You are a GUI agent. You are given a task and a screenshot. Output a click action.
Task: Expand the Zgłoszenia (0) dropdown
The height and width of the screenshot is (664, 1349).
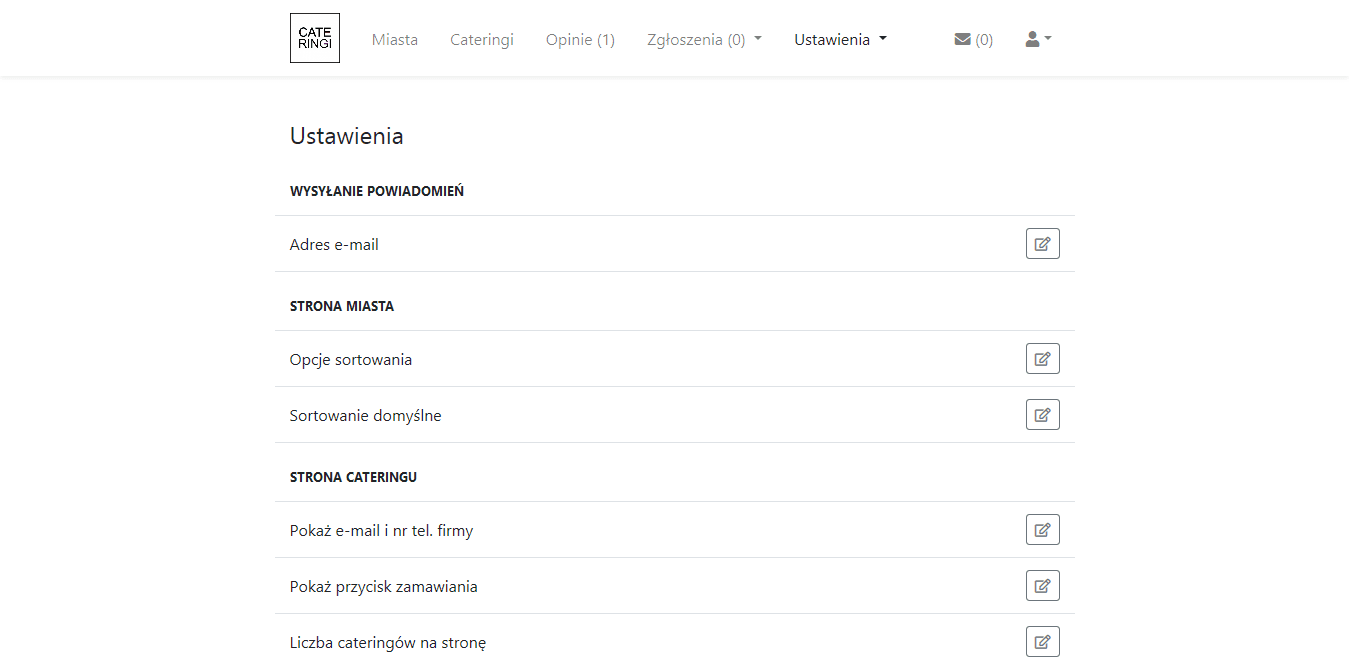tap(704, 40)
